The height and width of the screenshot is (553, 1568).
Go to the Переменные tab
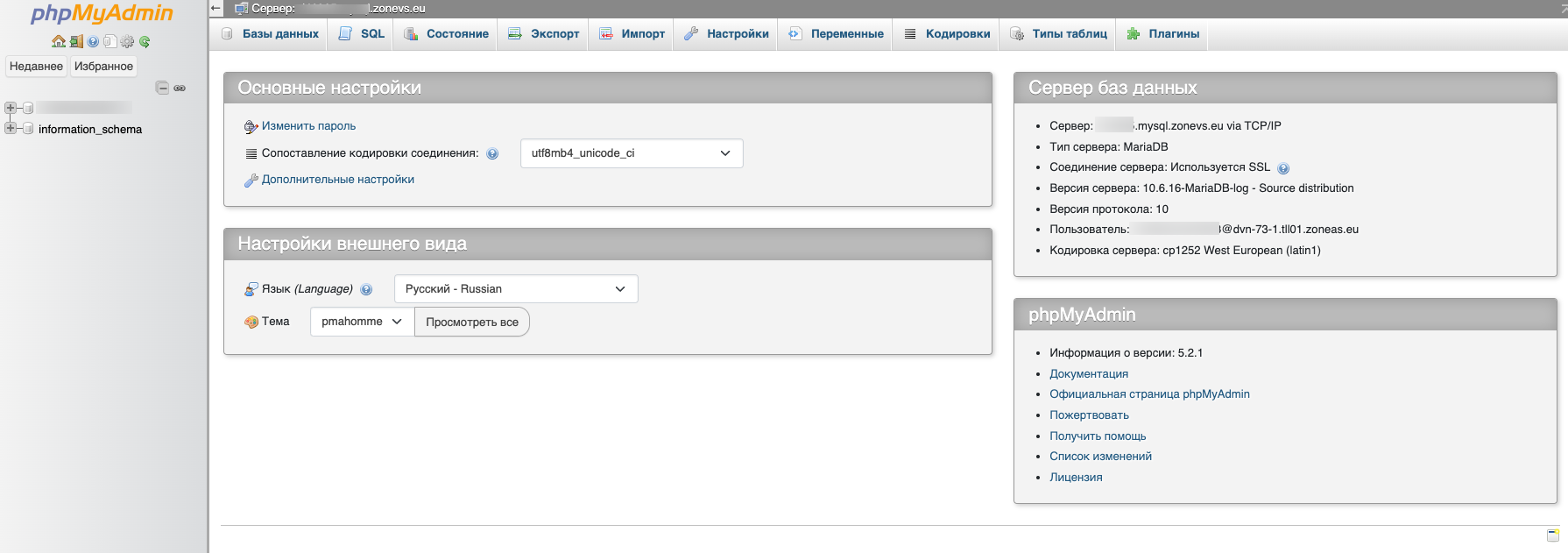[836, 34]
